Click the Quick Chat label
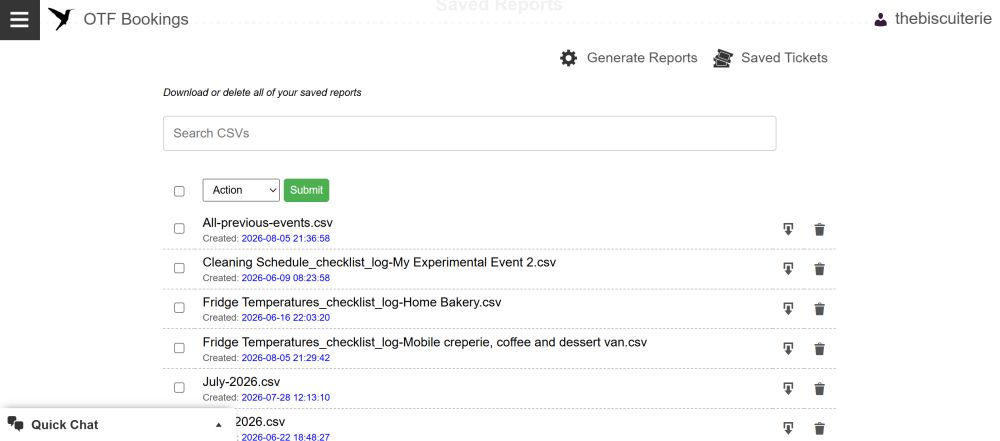This screenshot has height=441, width=1000. click(64, 425)
